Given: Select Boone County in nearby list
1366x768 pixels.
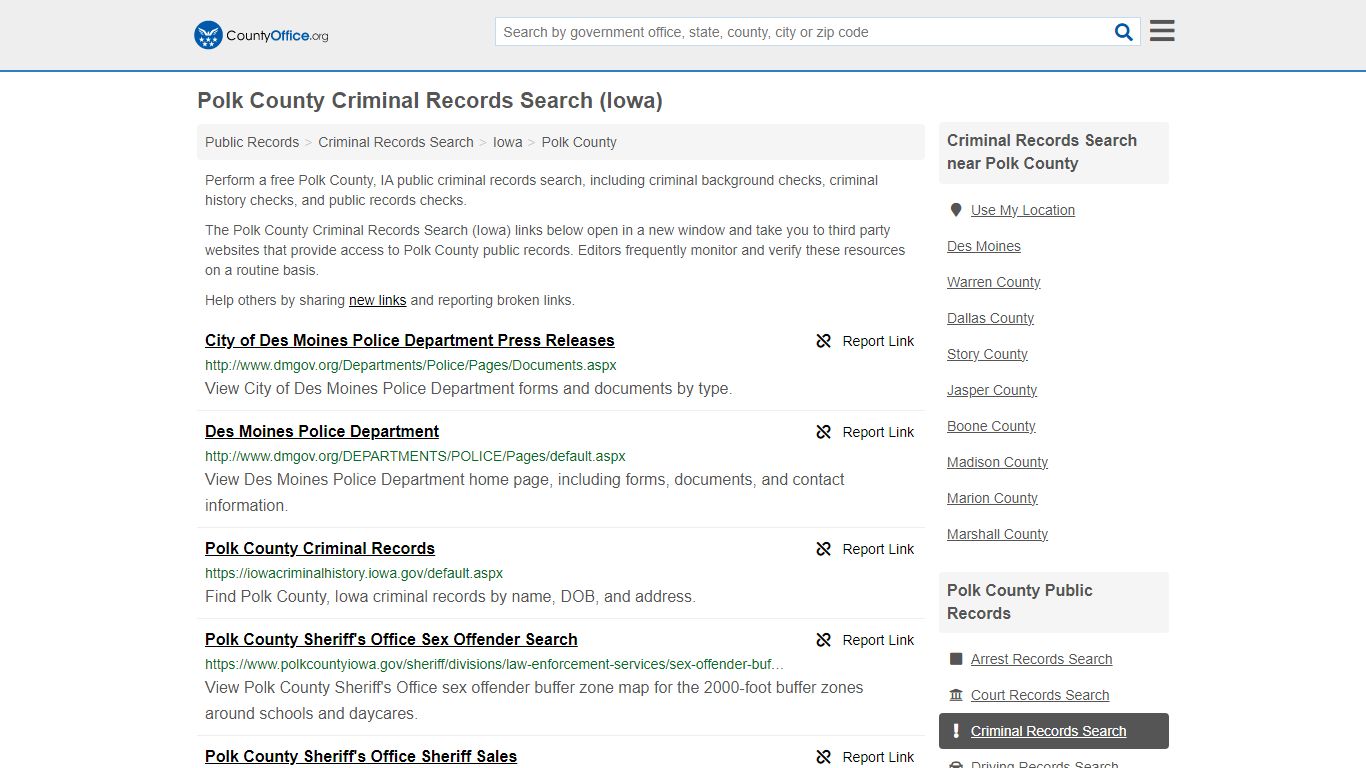Looking at the screenshot, I should [991, 426].
